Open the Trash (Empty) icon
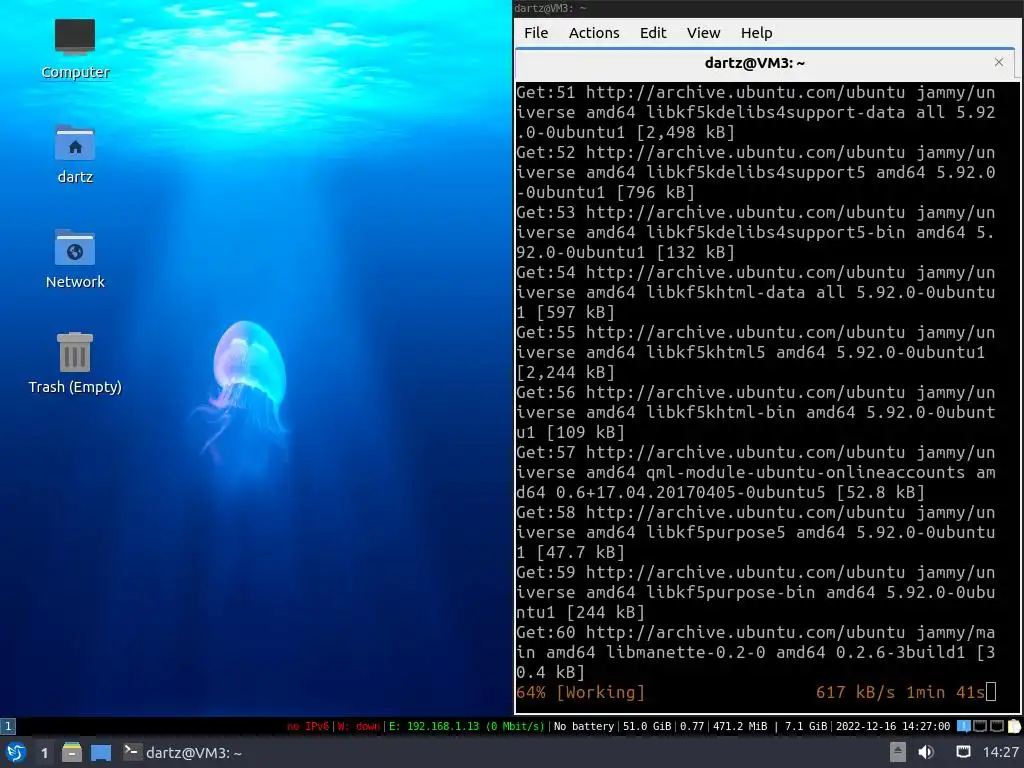1024x768 pixels. pos(75,363)
